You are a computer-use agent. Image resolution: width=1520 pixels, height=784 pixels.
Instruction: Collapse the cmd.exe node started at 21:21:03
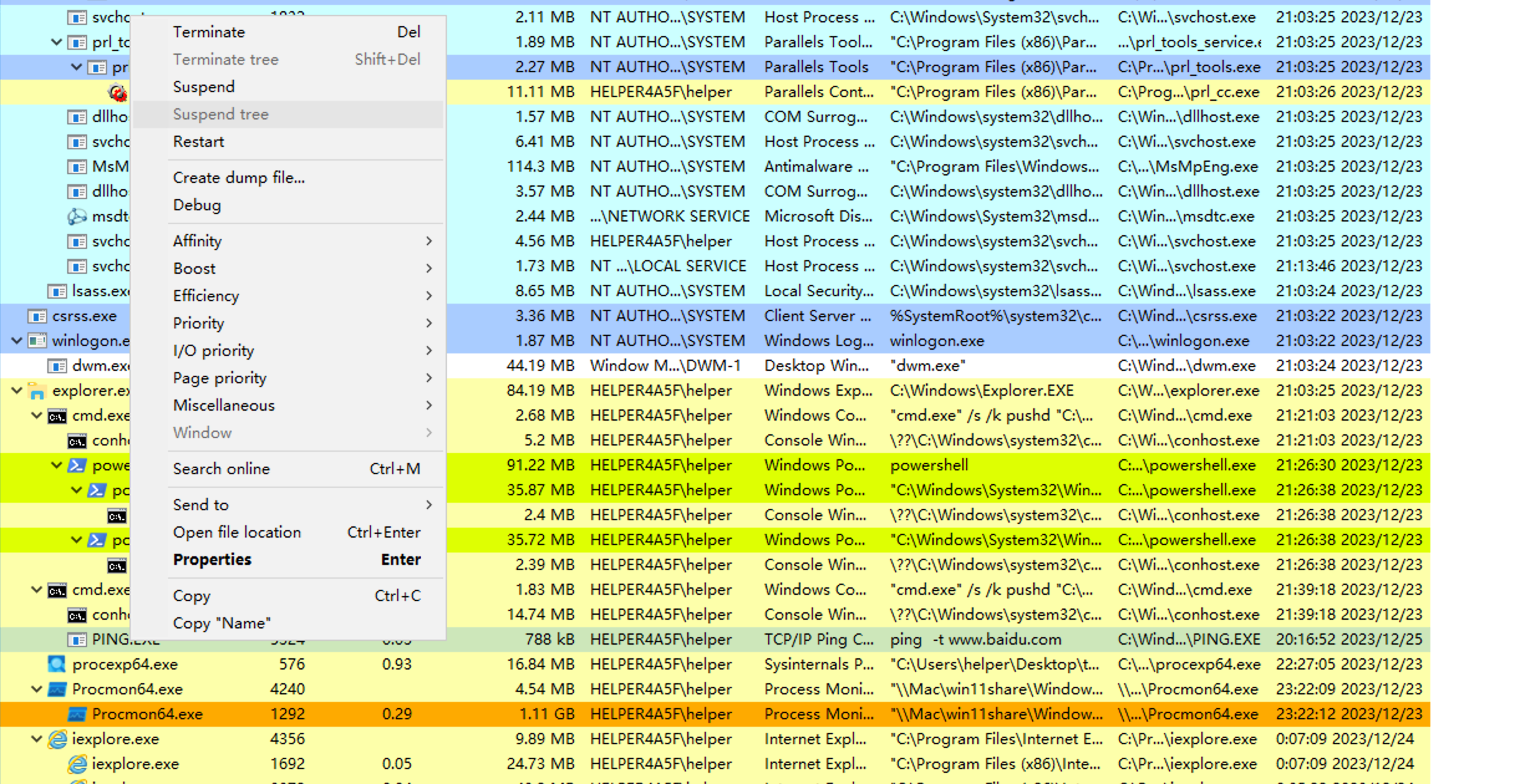pyautogui.click(x=37, y=415)
